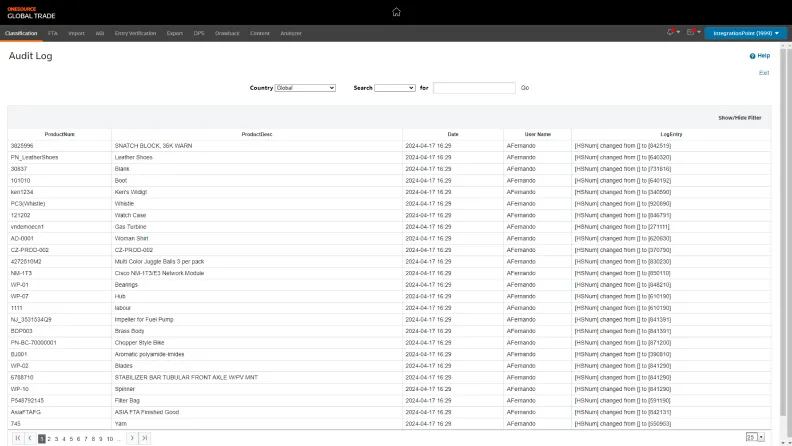Click the OneSource Global Trade logo
Image resolution: width=792 pixels, height=446 pixels.
tap(31, 12)
